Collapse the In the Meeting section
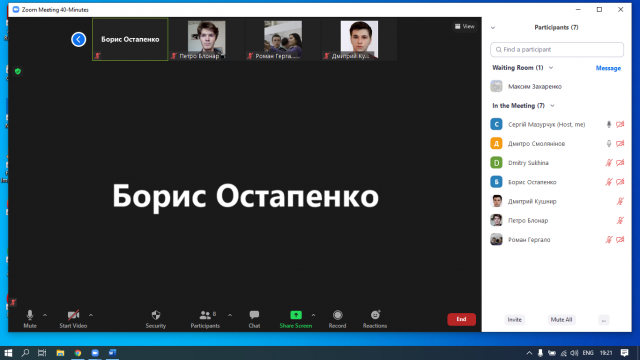The height and width of the screenshot is (360, 640). (x=552, y=106)
